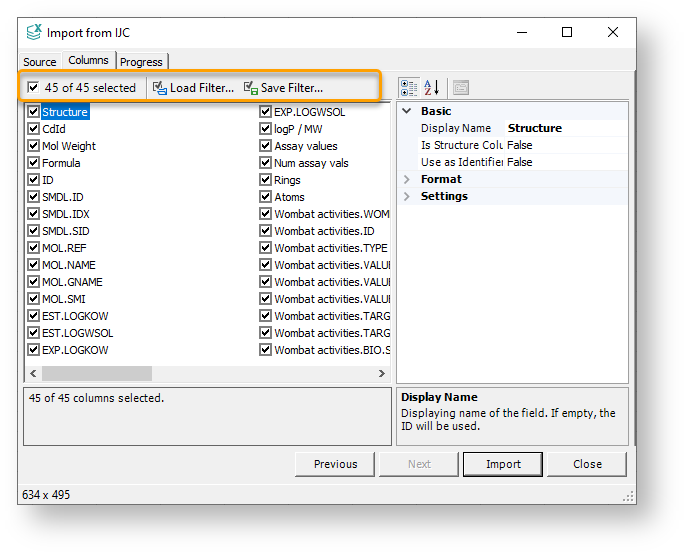
Task: Collapse the Basic property category
Action: point(407,112)
